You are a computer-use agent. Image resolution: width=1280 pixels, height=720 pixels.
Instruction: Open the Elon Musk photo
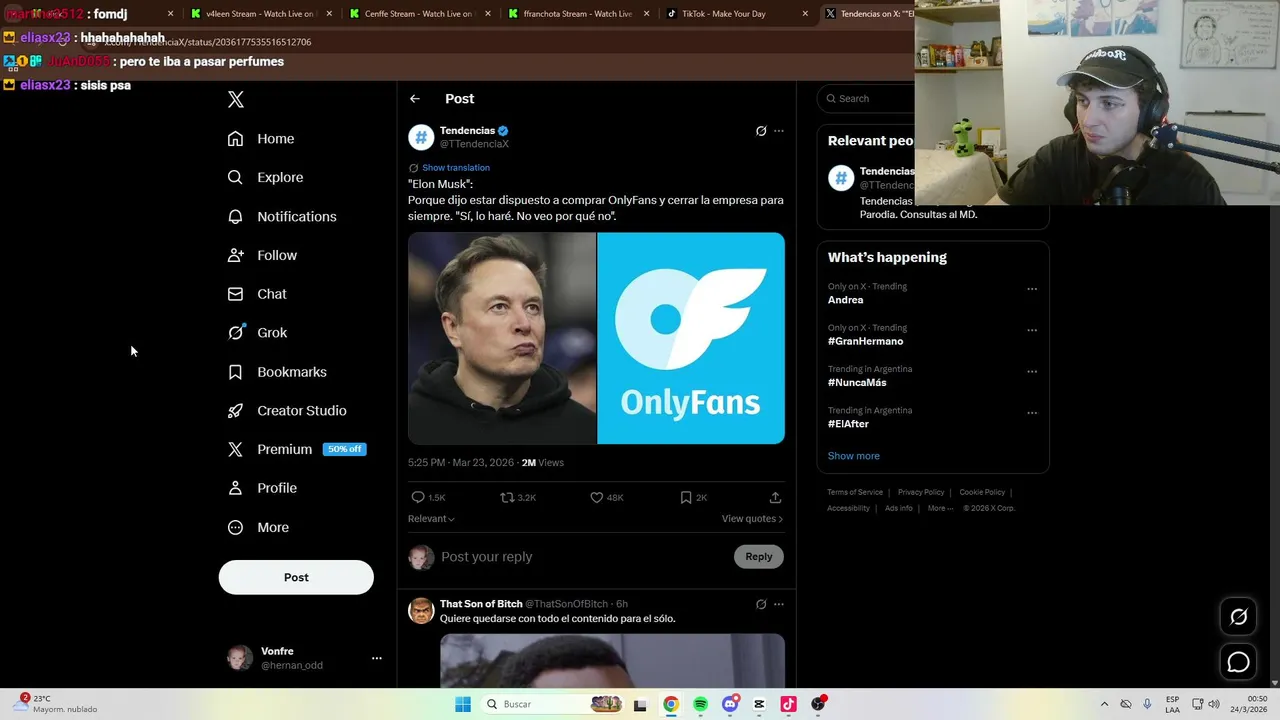click(502, 338)
